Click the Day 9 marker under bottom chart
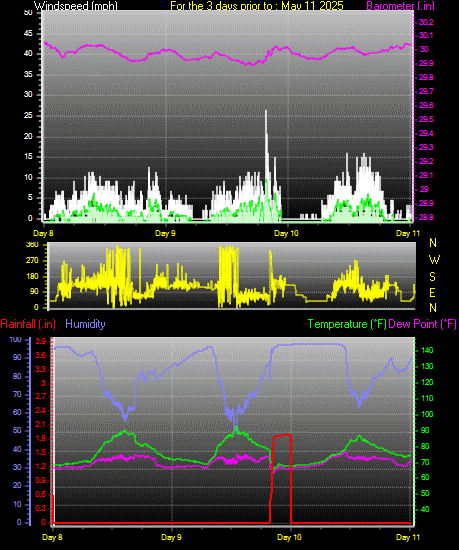 (x=171, y=537)
